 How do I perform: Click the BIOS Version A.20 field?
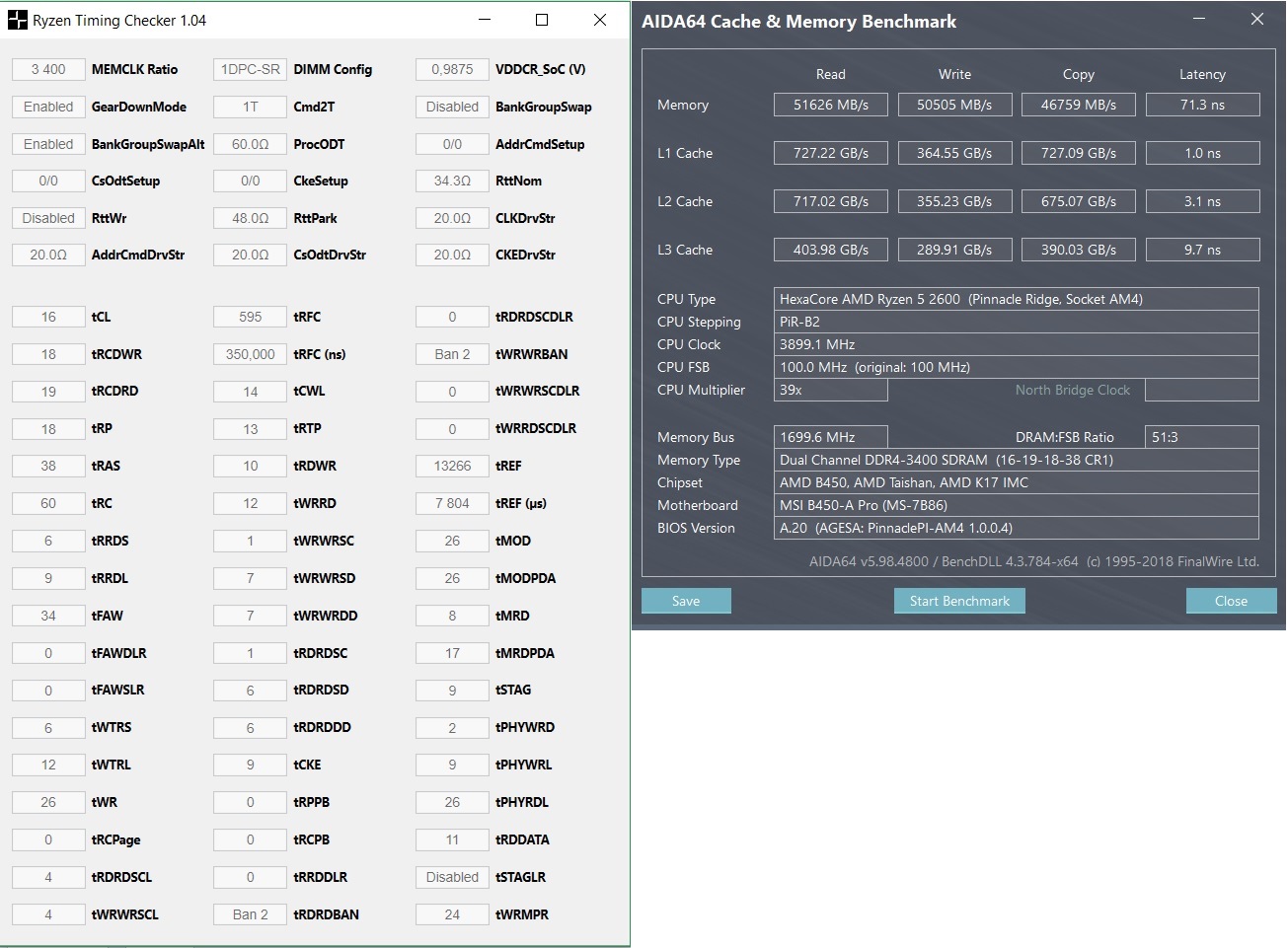[1017, 528]
